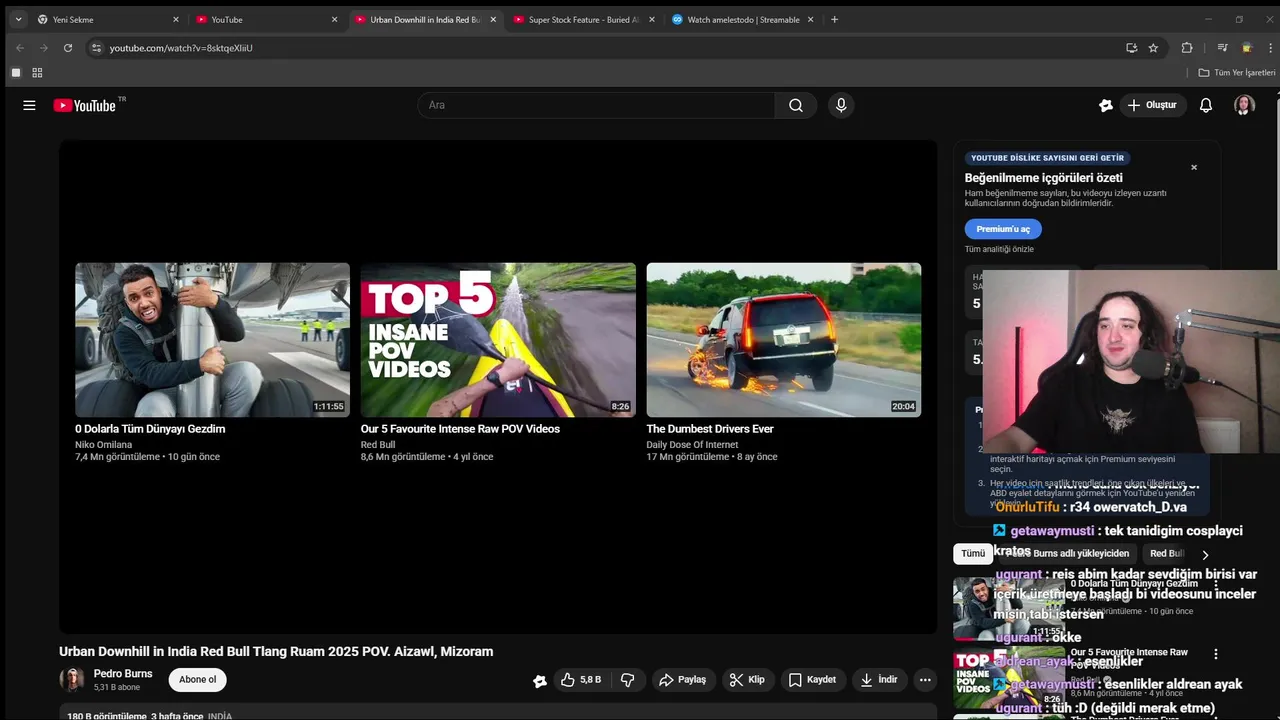Select the Tümü filter chip
The image size is (1280, 720).
[x=973, y=553]
